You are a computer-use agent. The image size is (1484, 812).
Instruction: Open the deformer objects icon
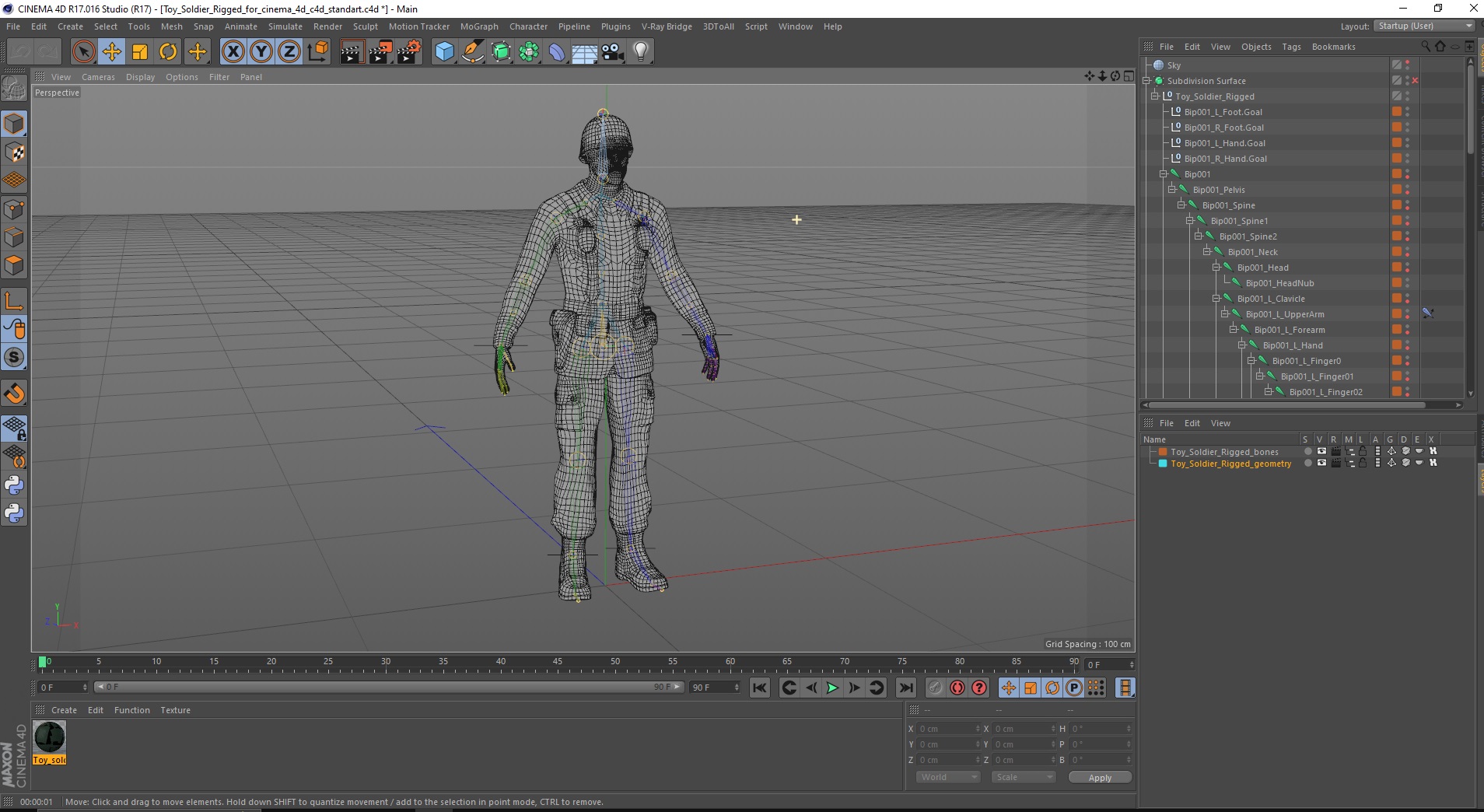pos(557,52)
